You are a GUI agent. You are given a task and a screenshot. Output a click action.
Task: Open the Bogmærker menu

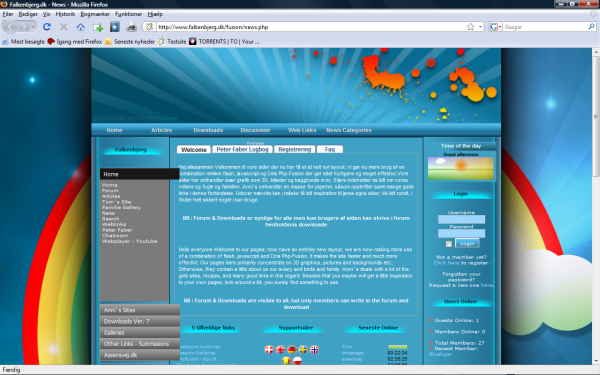[95, 14]
